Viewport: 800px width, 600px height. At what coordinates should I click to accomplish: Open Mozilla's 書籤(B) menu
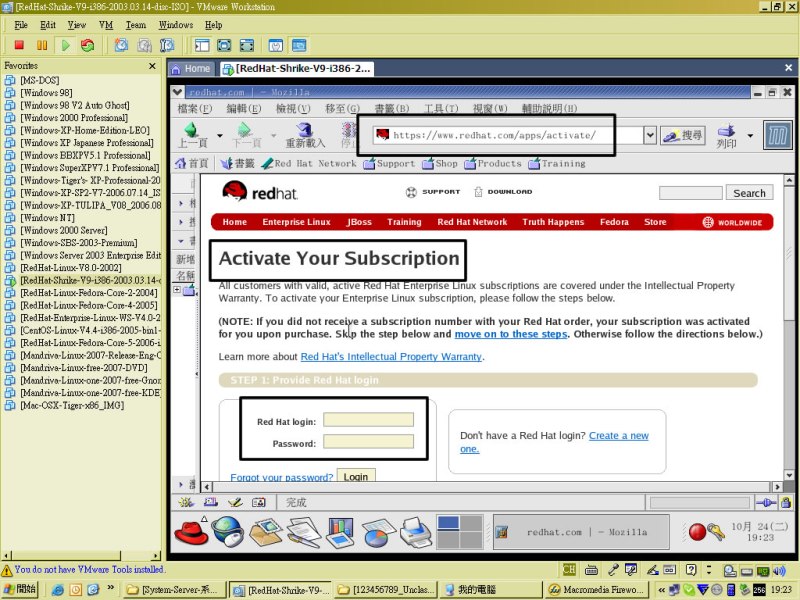(x=392, y=108)
